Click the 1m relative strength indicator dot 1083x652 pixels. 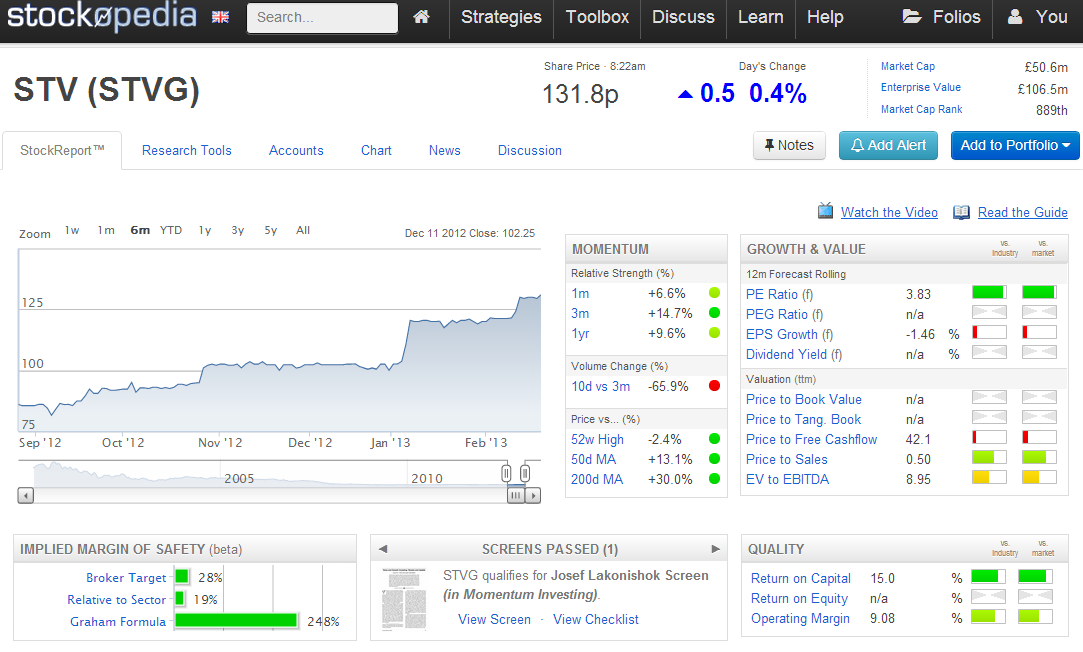pyautogui.click(x=714, y=293)
